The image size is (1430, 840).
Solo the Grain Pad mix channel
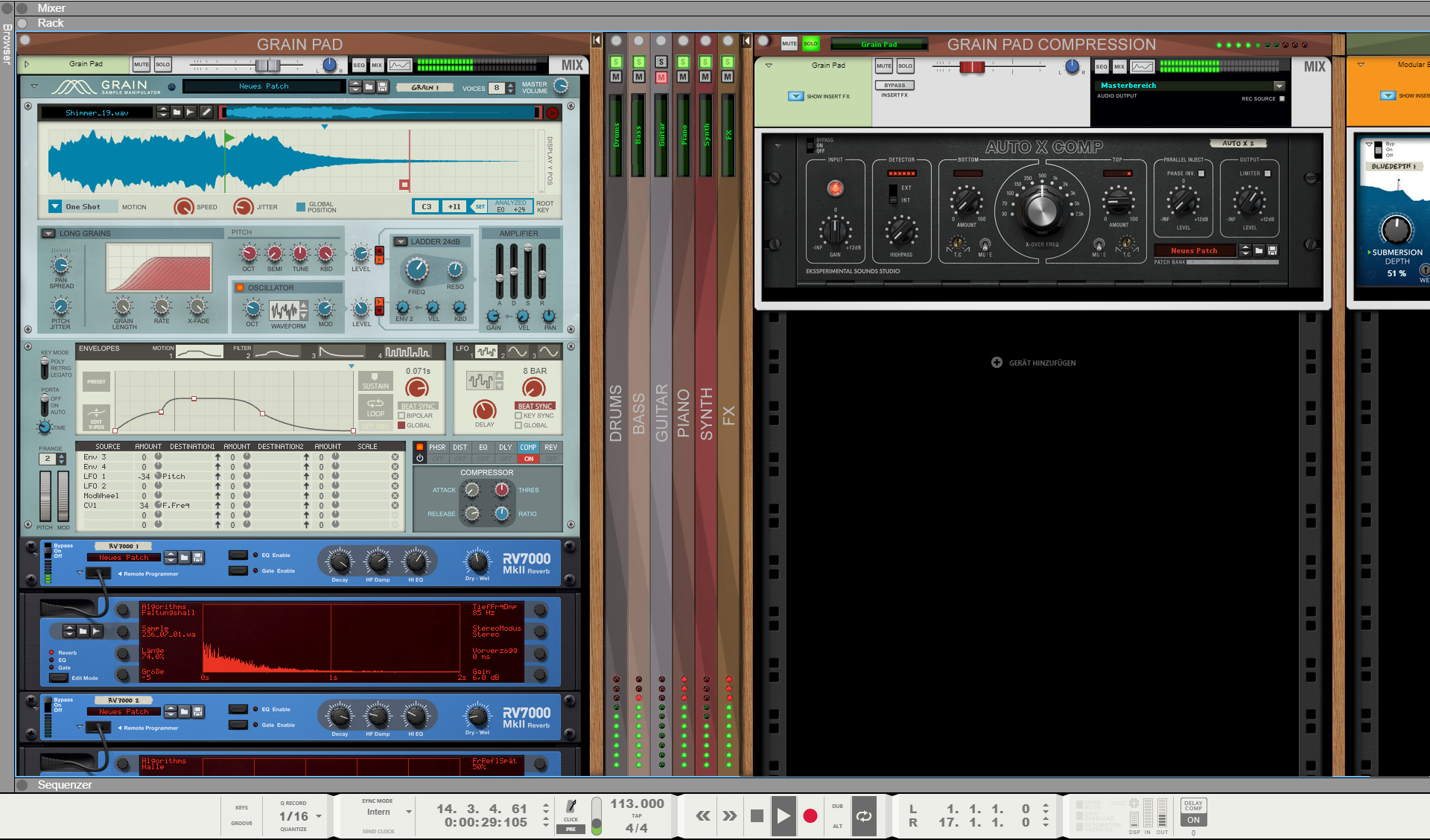point(162,65)
